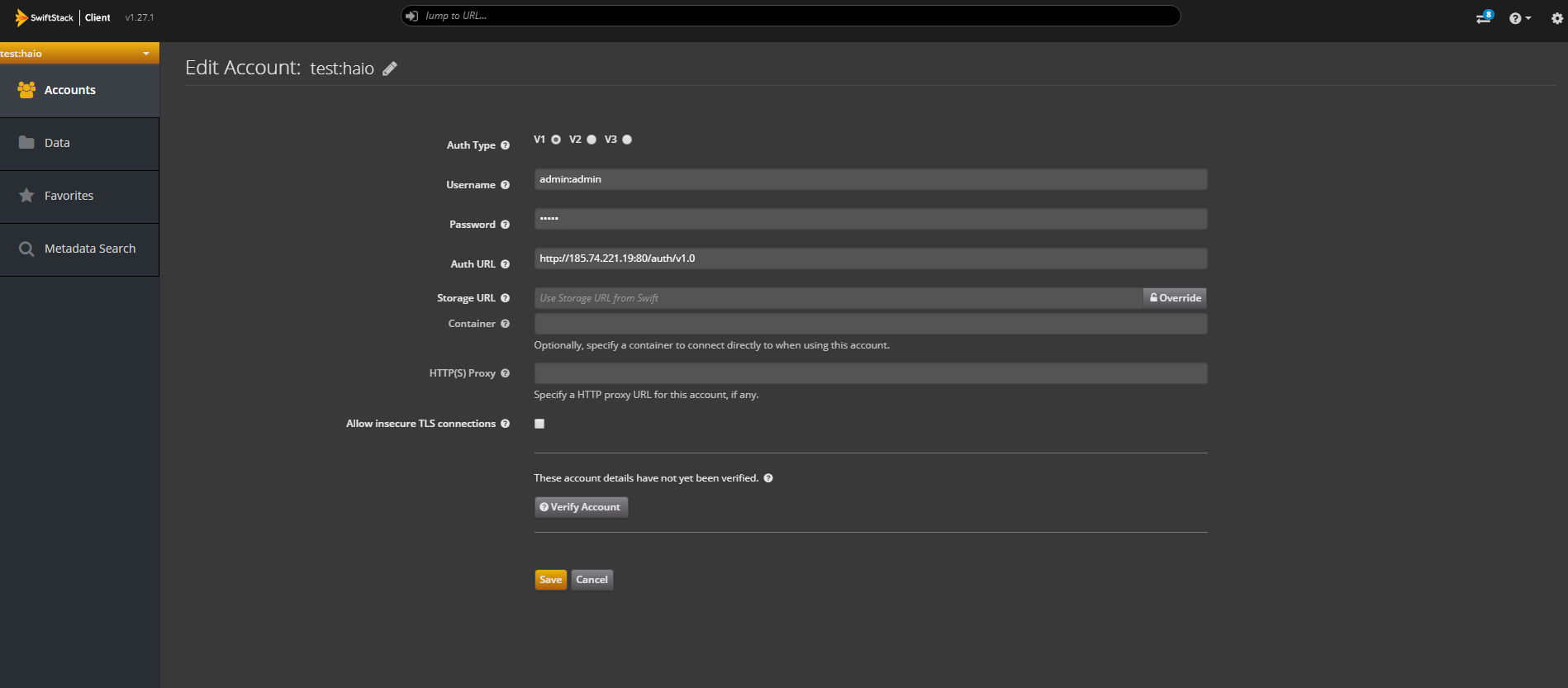This screenshot has width=1568, height=688.
Task: Save the account changes
Action: click(x=550, y=580)
